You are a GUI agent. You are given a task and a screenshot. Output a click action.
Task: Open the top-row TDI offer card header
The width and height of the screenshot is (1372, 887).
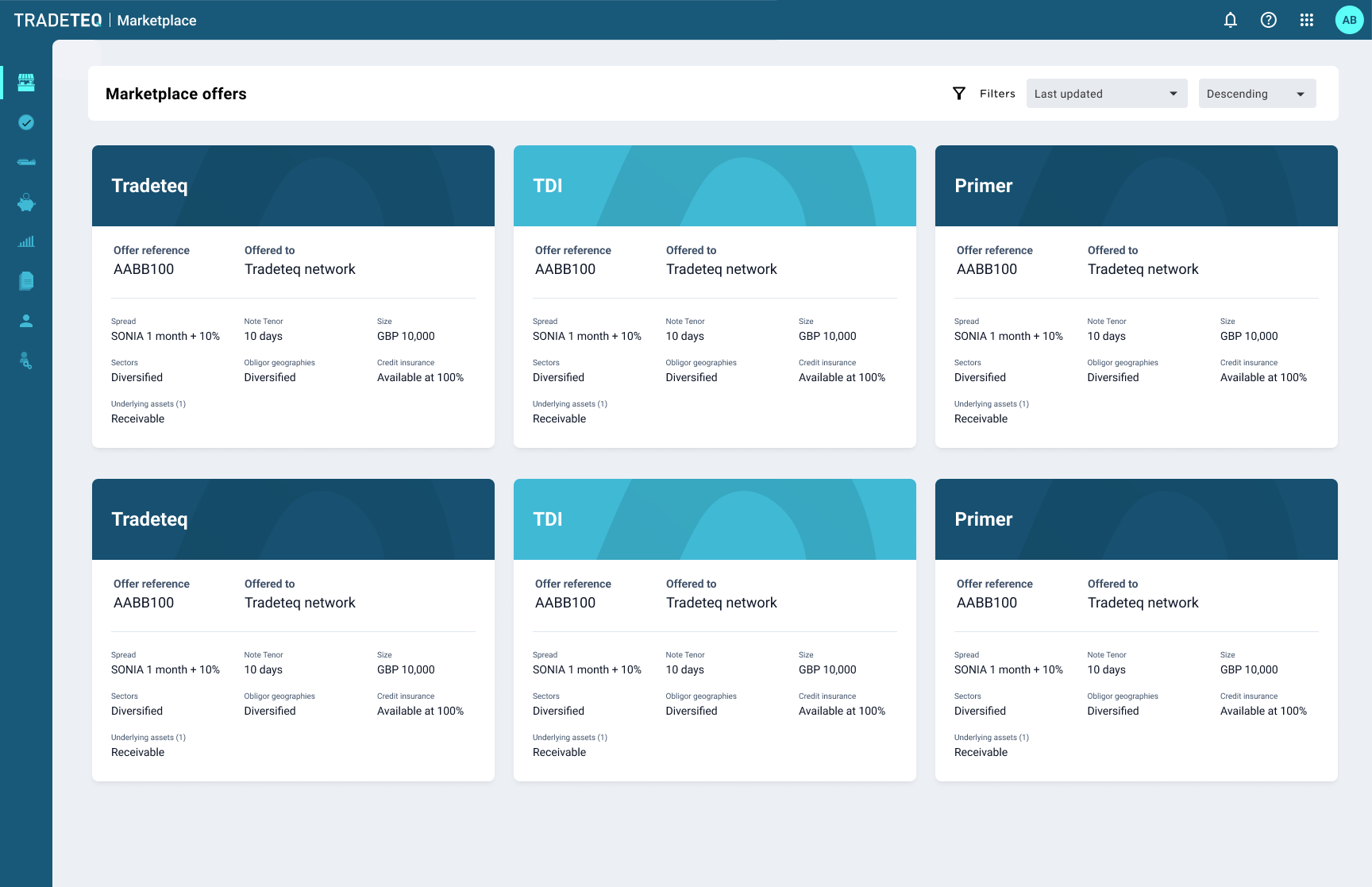click(x=715, y=186)
